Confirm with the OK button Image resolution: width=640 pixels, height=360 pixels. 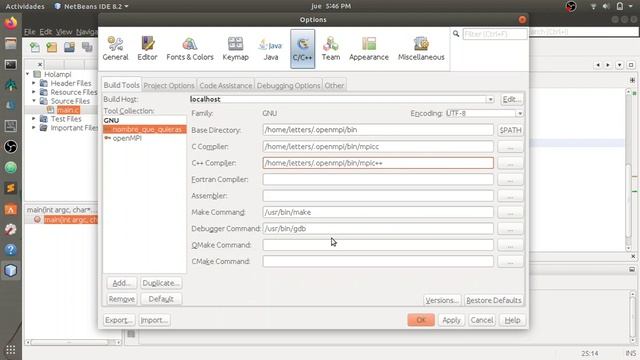421,320
